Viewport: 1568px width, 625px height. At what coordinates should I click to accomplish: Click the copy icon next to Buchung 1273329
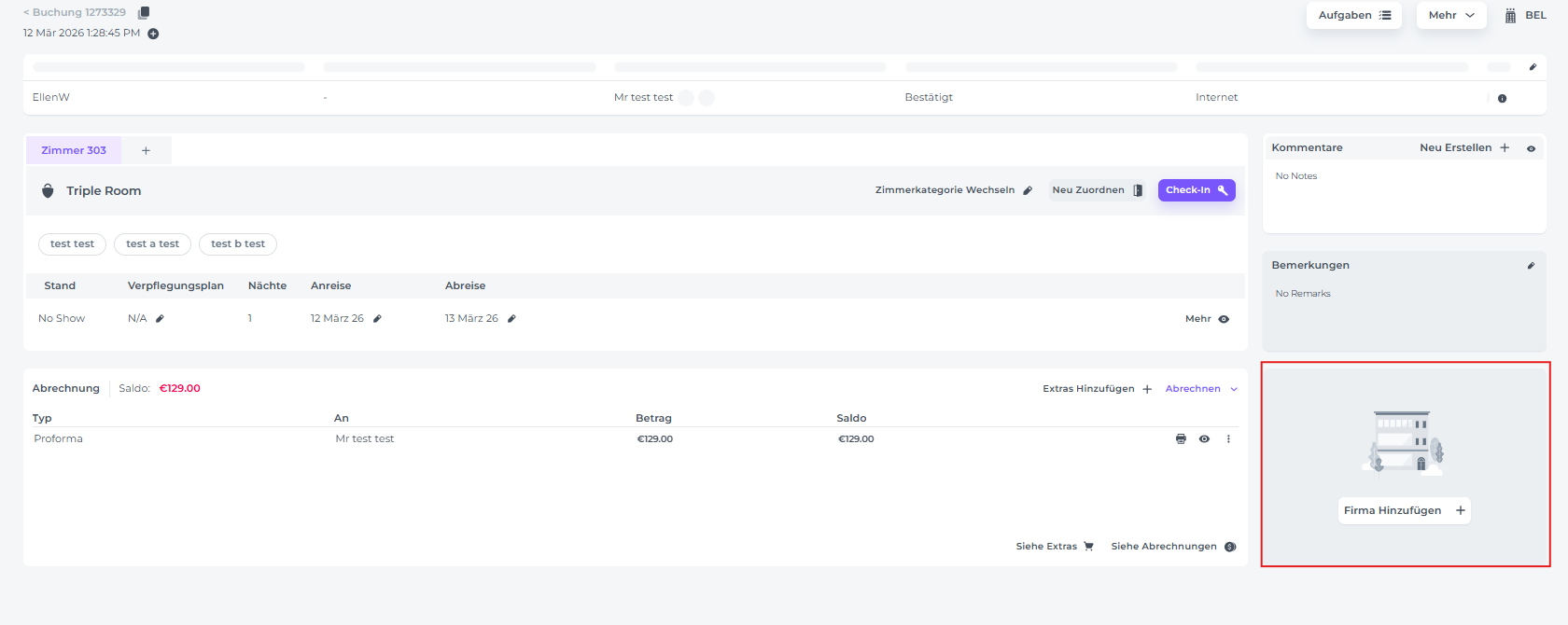[x=144, y=13]
